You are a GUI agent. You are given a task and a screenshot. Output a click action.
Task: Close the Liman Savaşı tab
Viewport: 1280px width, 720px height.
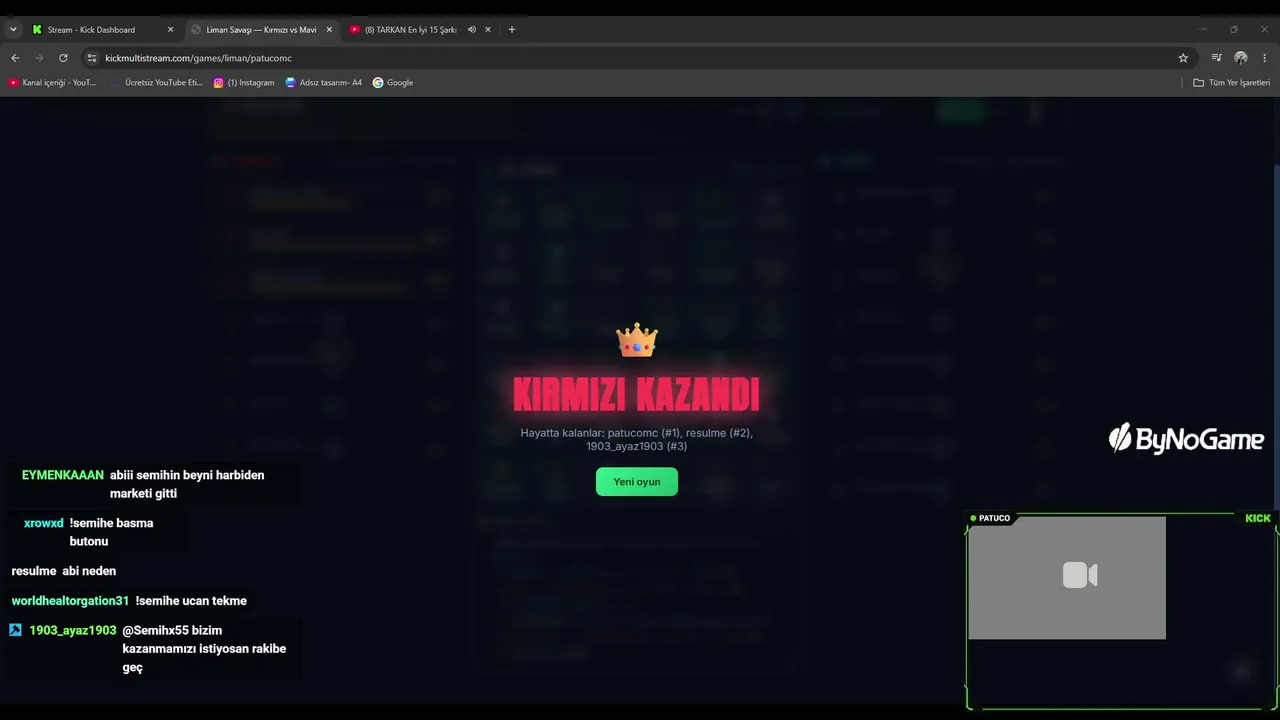[x=329, y=29]
